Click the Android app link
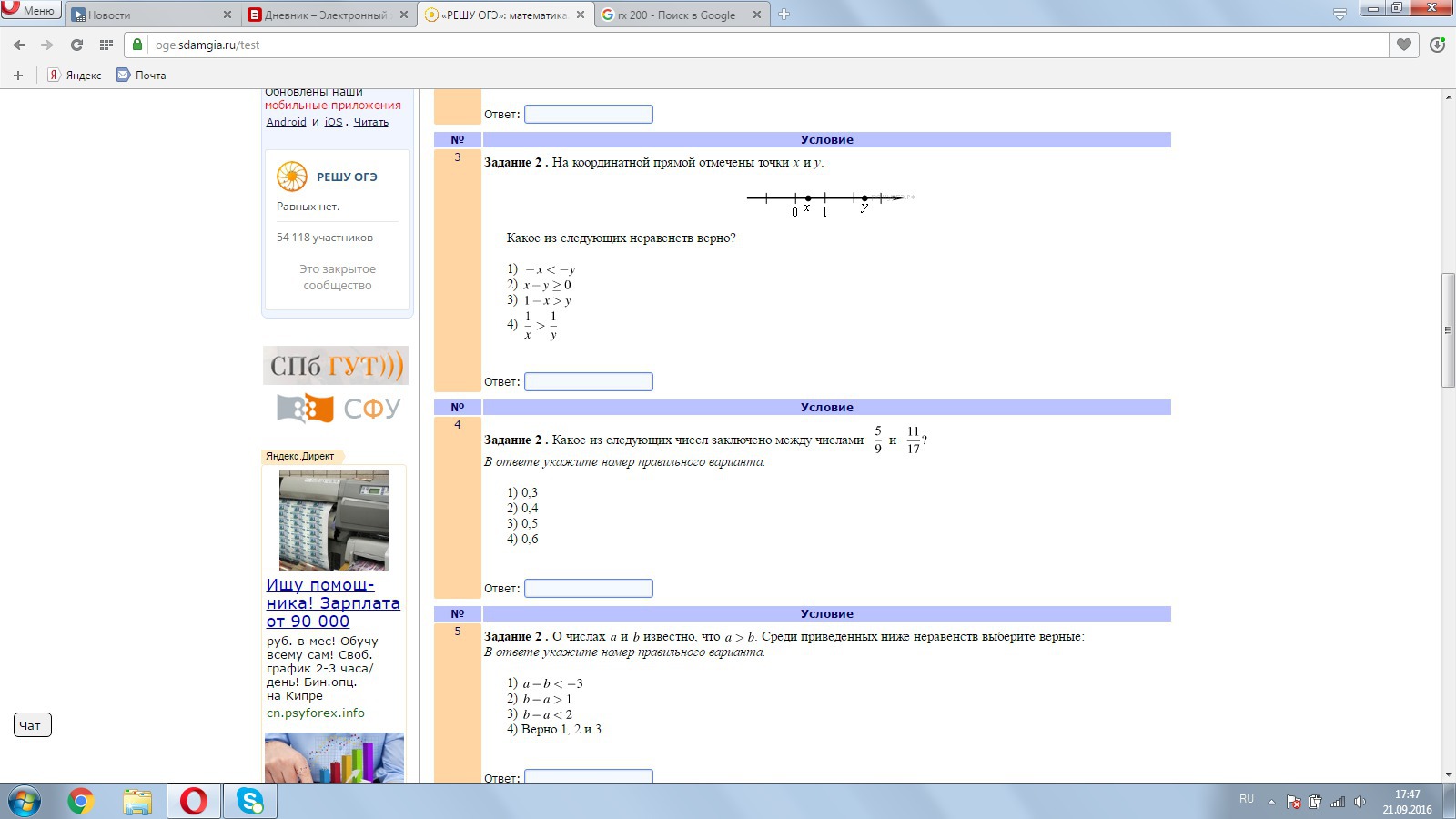The image size is (1456, 819). pyautogui.click(x=286, y=122)
